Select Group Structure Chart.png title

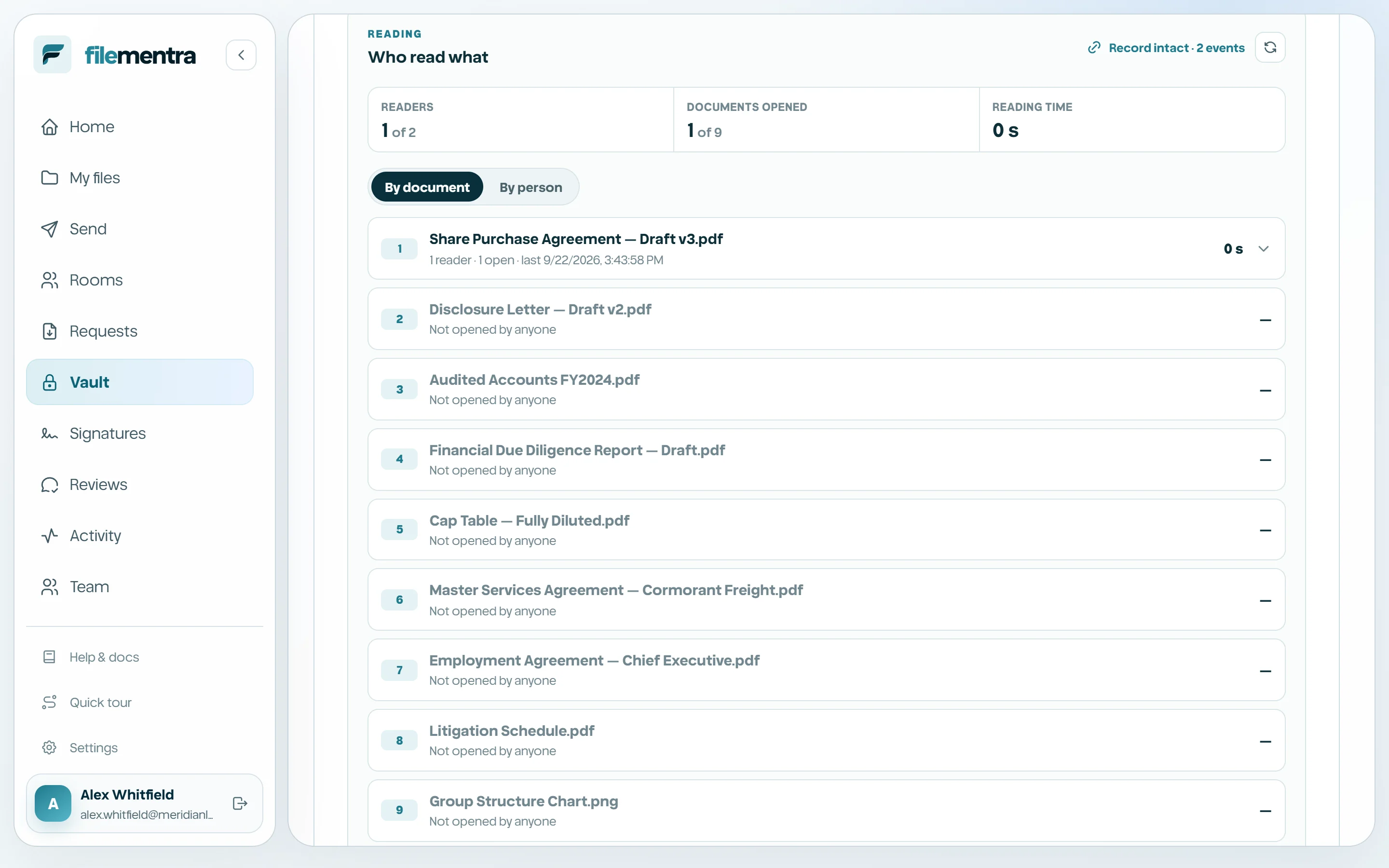pyautogui.click(x=523, y=801)
